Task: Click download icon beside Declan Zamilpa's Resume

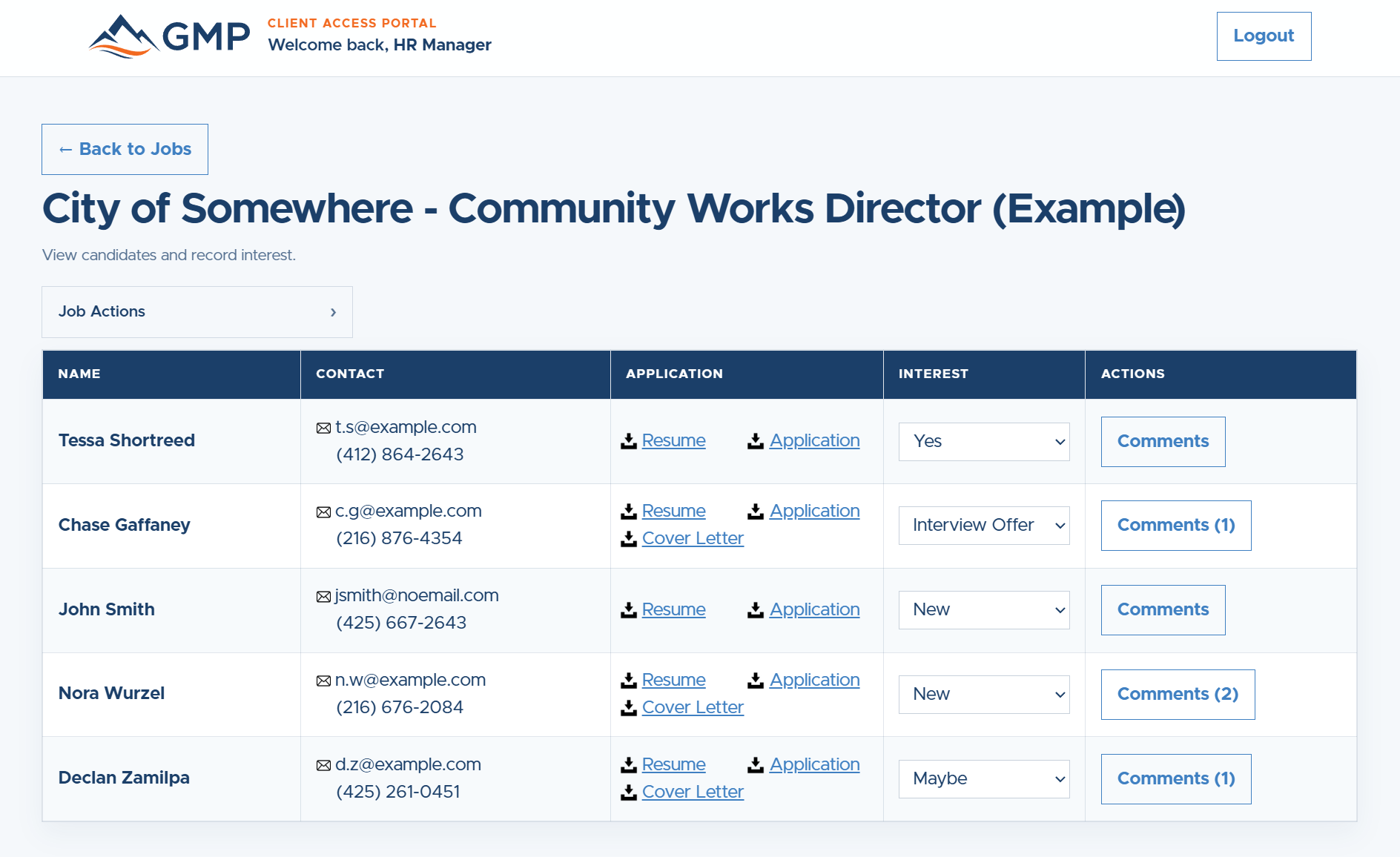Action: point(629,765)
